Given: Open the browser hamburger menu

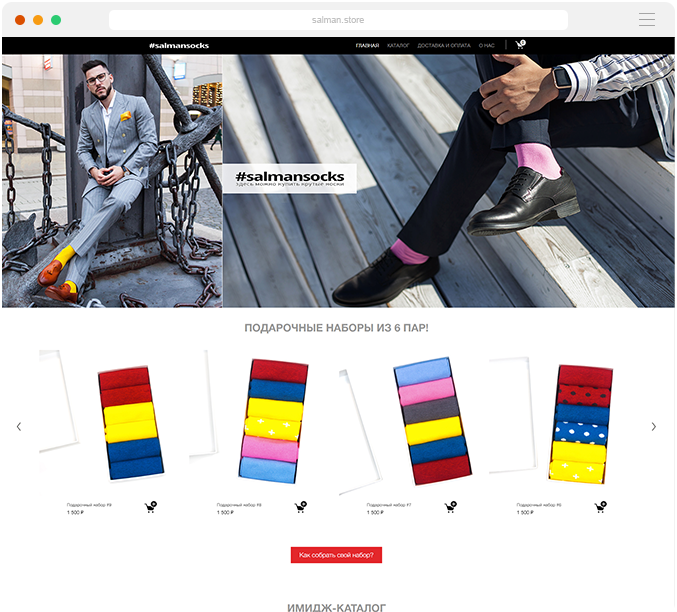Looking at the screenshot, I should 647,19.
